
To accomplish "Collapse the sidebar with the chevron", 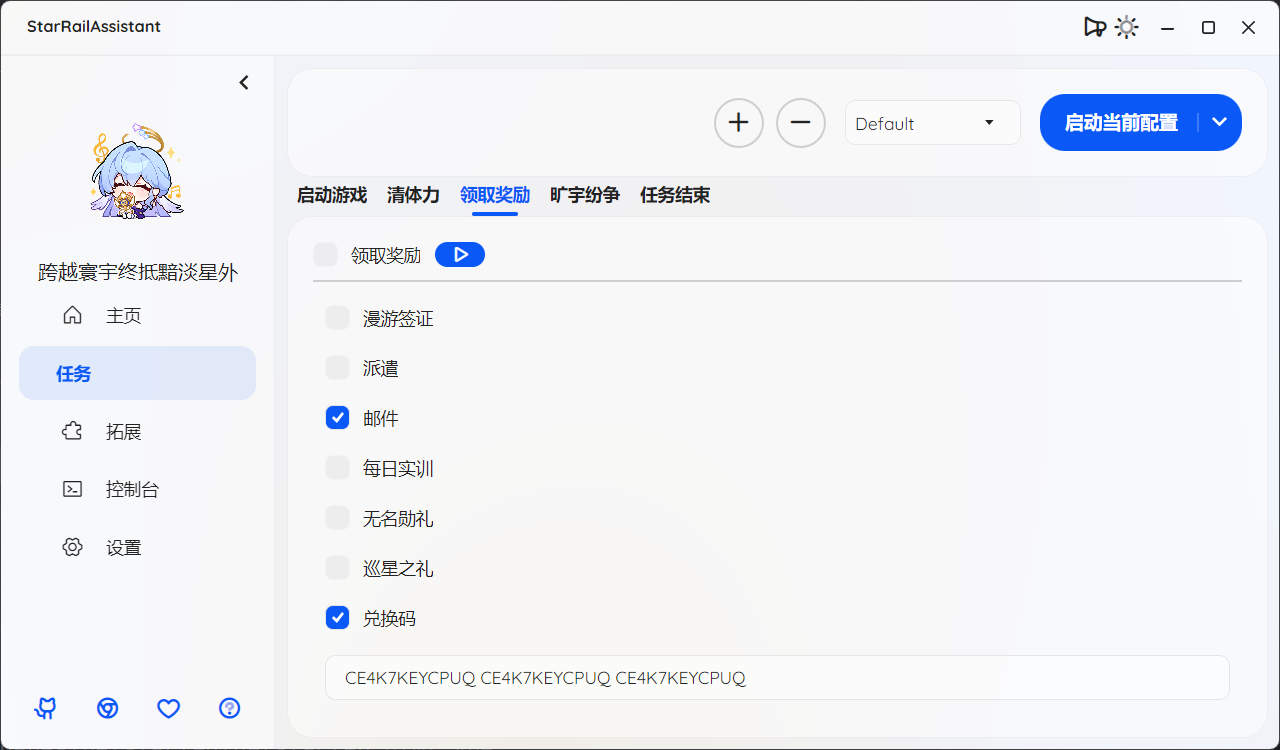I will click(244, 82).
